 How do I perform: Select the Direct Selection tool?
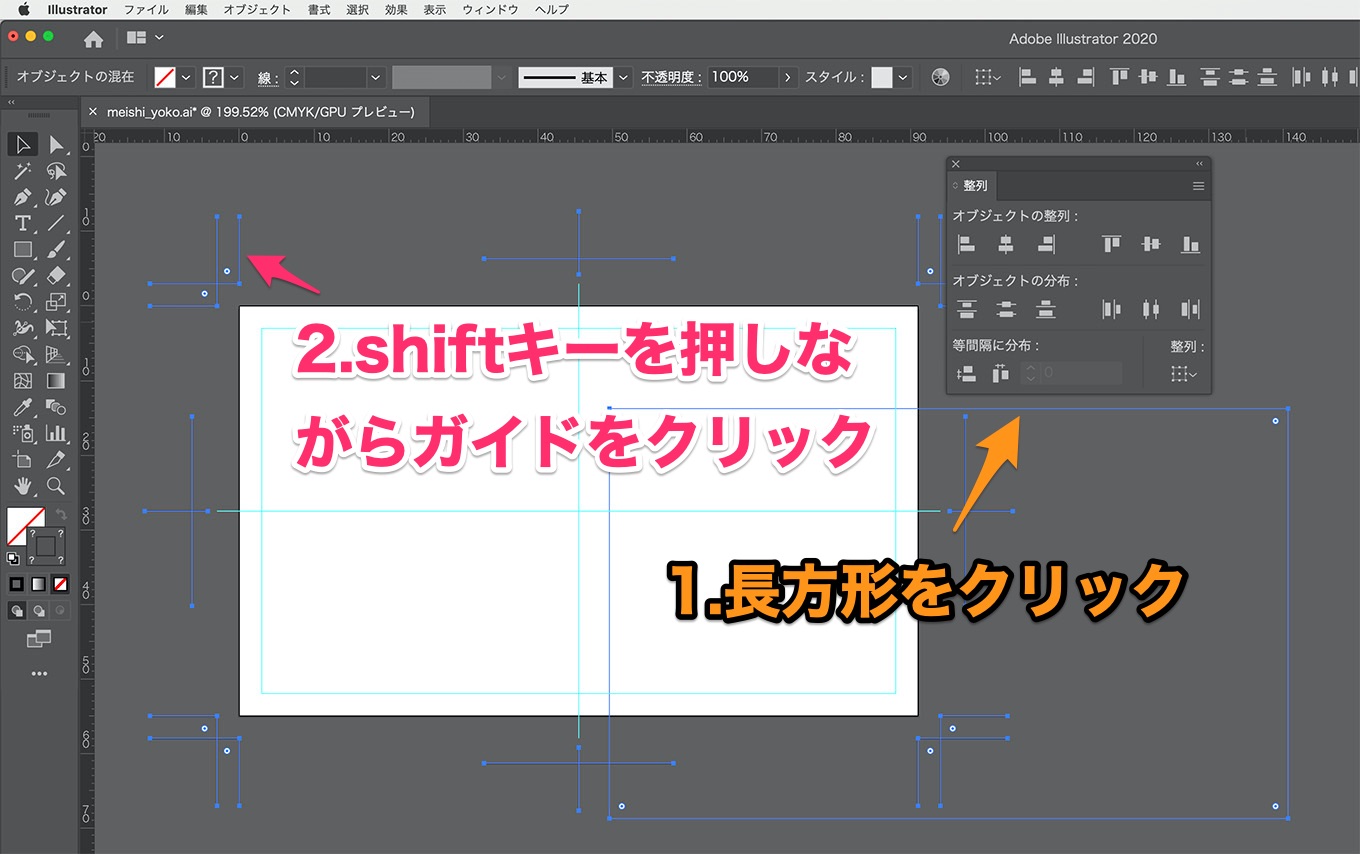coord(56,145)
